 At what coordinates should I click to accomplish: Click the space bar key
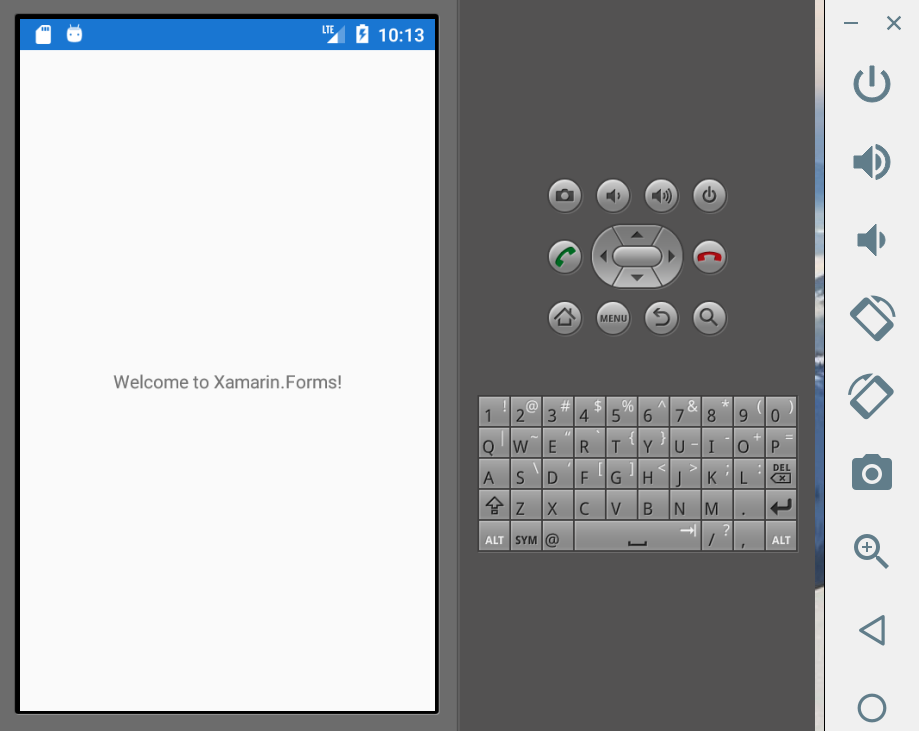pyautogui.click(x=637, y=537)
